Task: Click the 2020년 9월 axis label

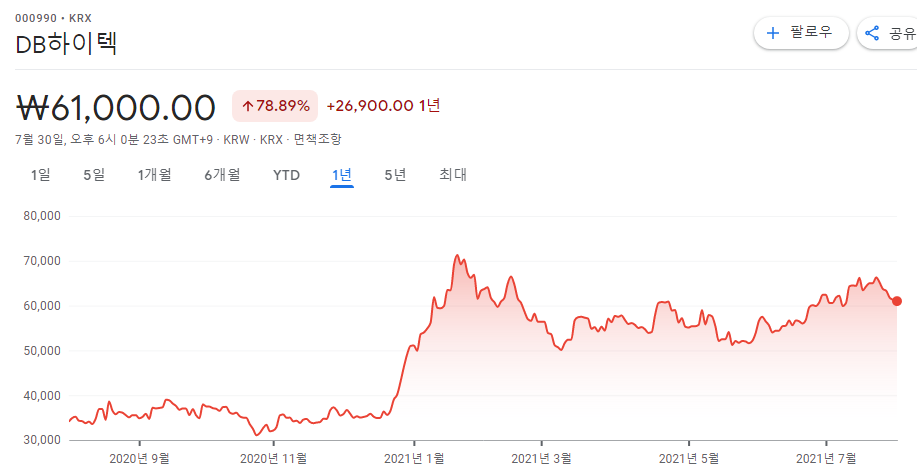Action: (139, 459)
